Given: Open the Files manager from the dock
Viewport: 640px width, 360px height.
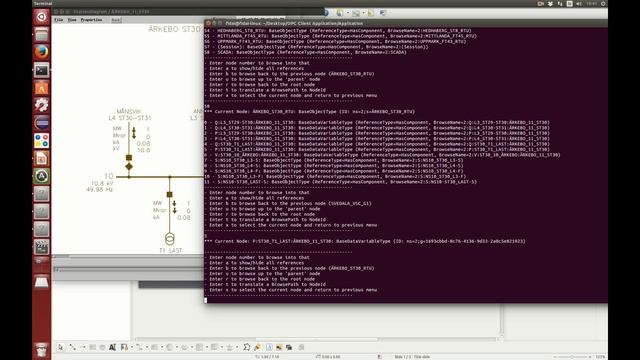Looking at the screenshot, I should click(41, 35).
